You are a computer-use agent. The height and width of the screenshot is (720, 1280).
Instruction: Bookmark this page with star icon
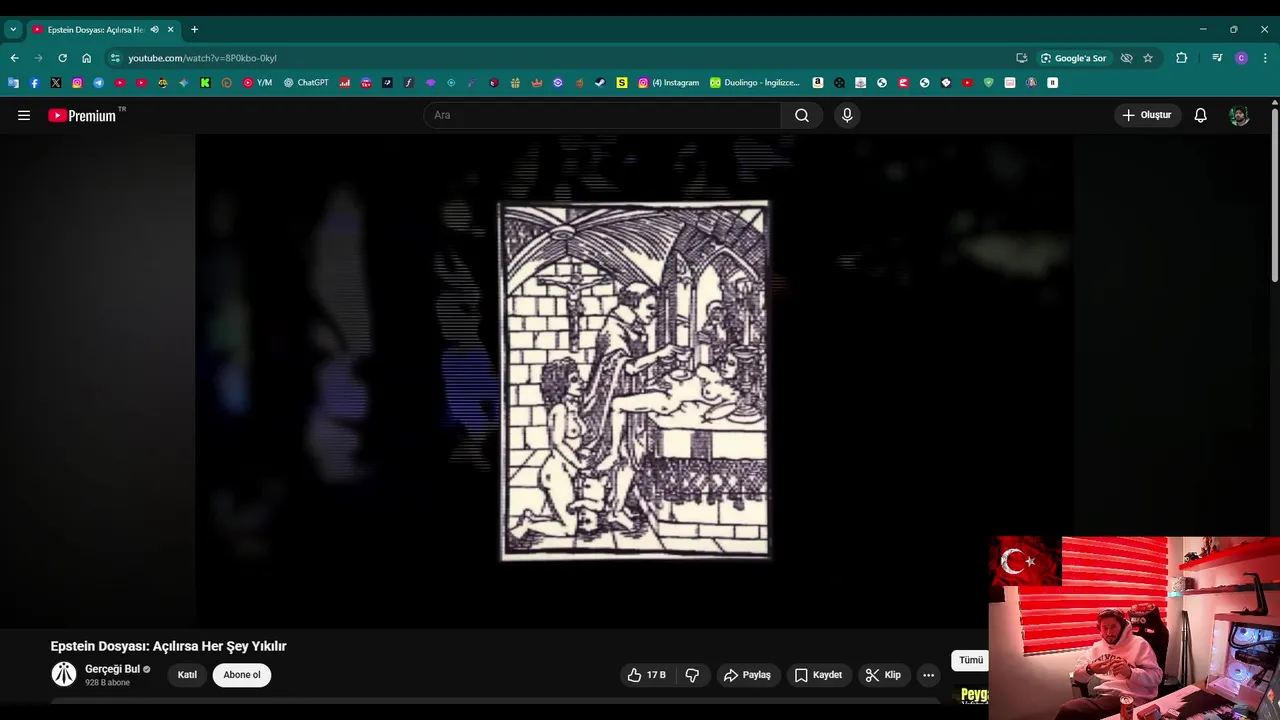pos(1148,58)
